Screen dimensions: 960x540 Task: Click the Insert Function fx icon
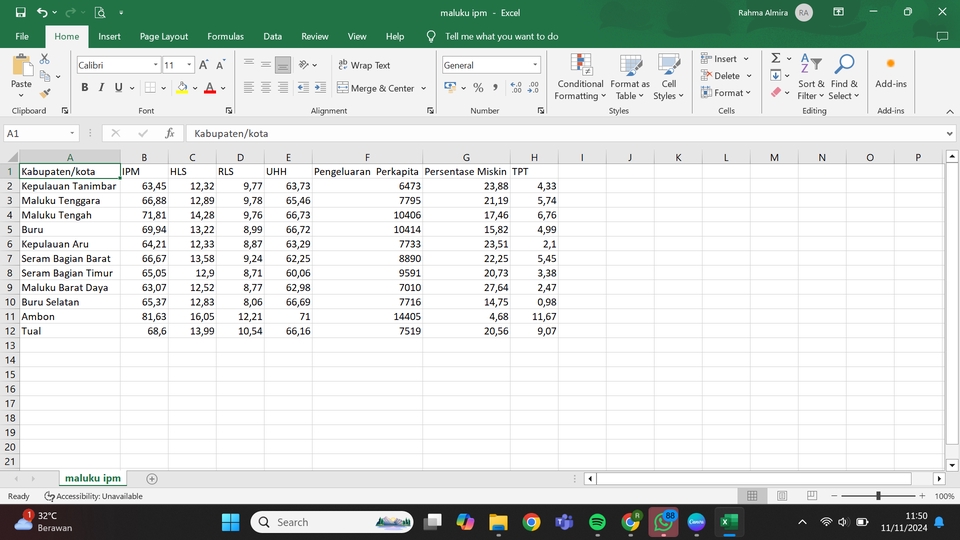coord(170,133)
